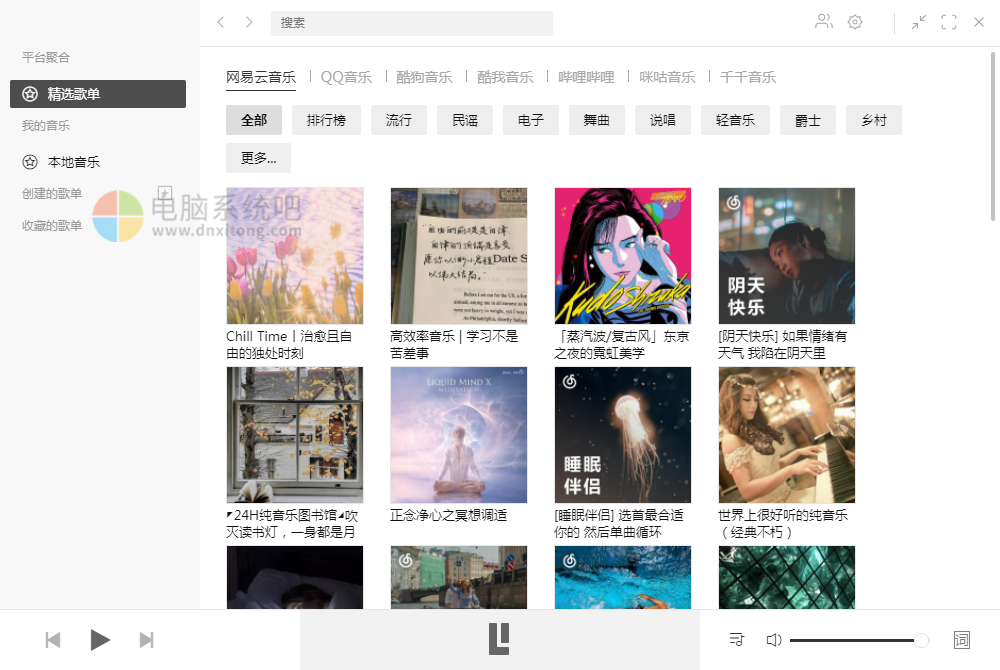
Task: Filter playlists by 流行
Action: (x=399, y=120)
